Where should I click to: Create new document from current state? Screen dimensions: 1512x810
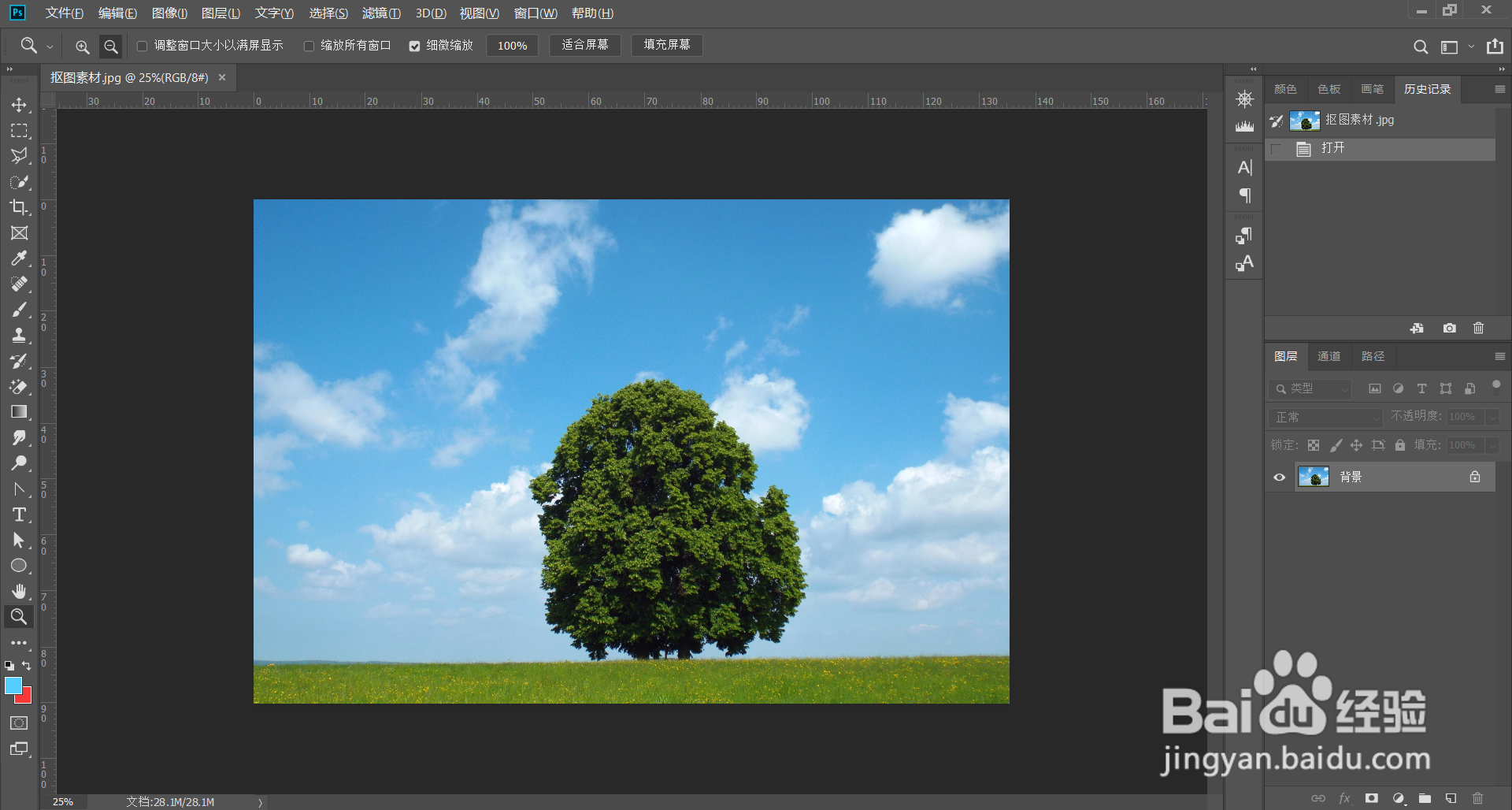1417,328
